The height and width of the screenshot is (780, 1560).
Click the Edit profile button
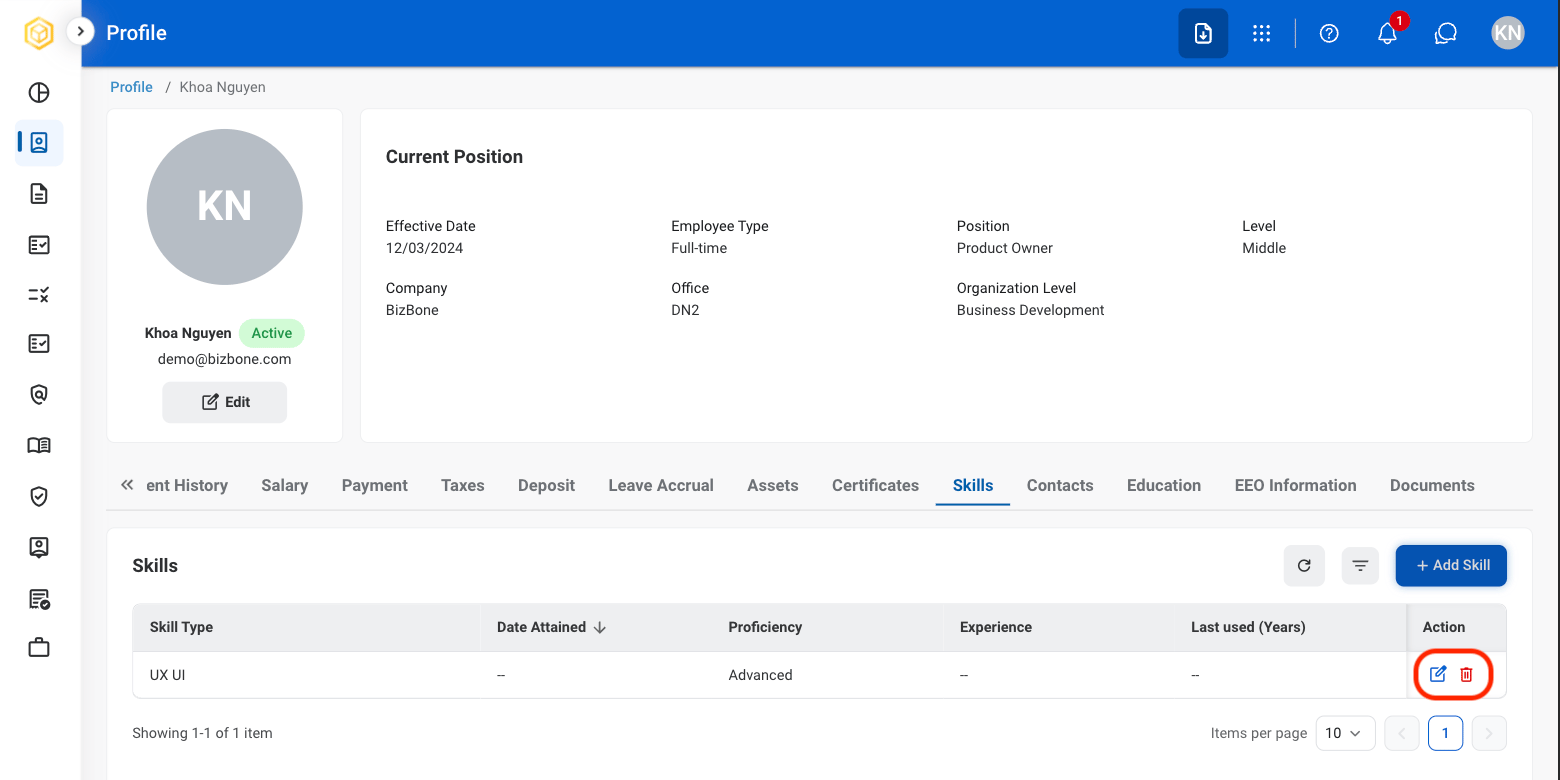click(225, 402)
